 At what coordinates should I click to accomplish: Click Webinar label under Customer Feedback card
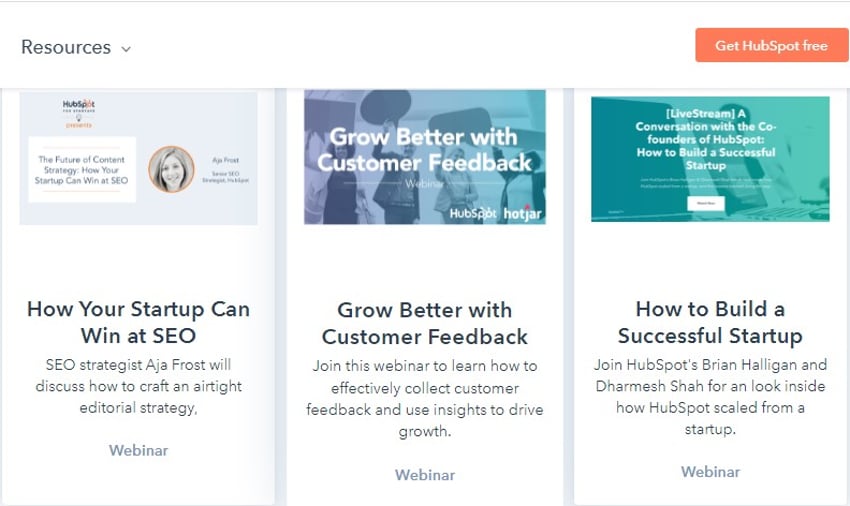(x=425, y=475)
